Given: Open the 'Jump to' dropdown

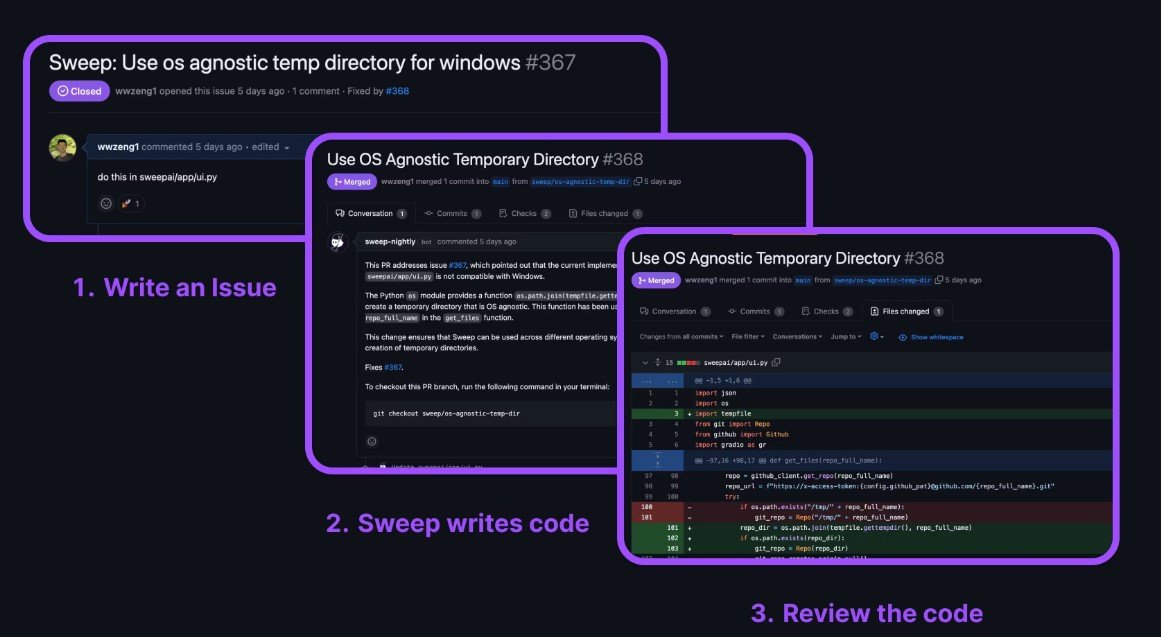Looking at the screenshot, I should pyautogui.click(x=846, y=337).
